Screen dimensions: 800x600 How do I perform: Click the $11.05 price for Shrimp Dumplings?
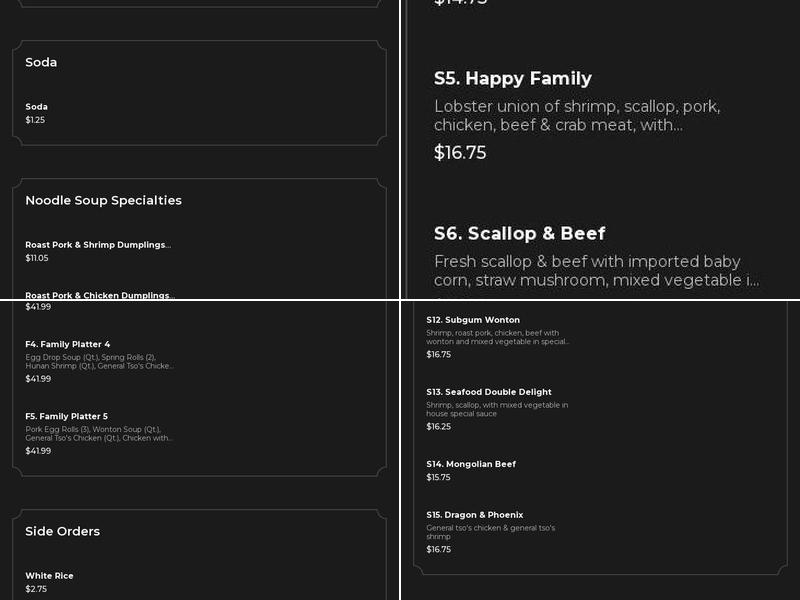pos(37,258)
